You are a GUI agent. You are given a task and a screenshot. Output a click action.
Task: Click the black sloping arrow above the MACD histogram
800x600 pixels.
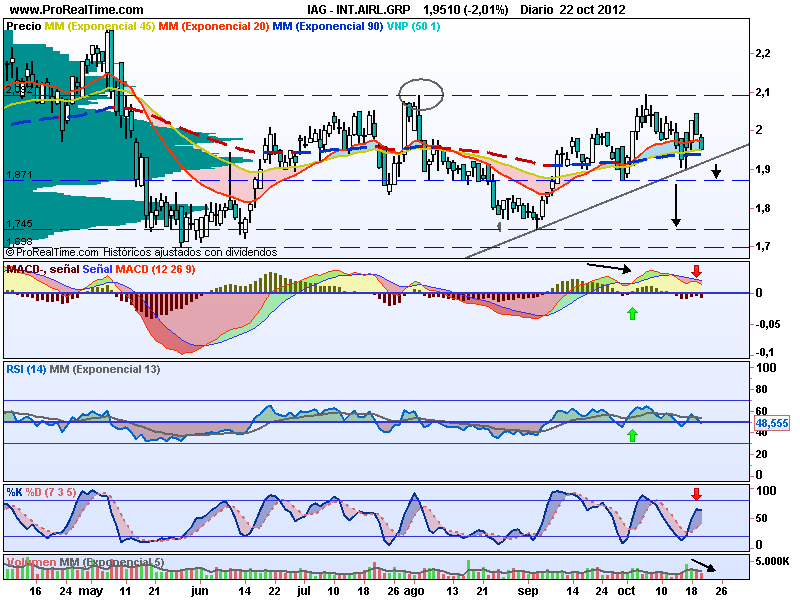(x=607, y=267)
